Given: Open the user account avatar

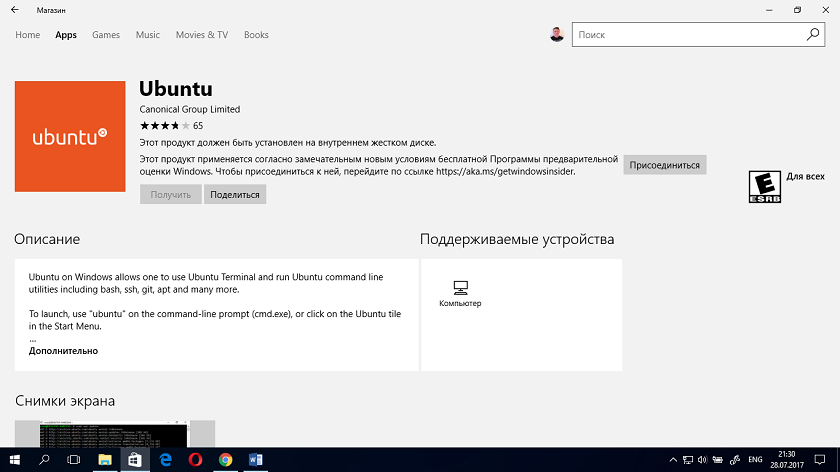Looking at the screenshot, I should (557, 34).
